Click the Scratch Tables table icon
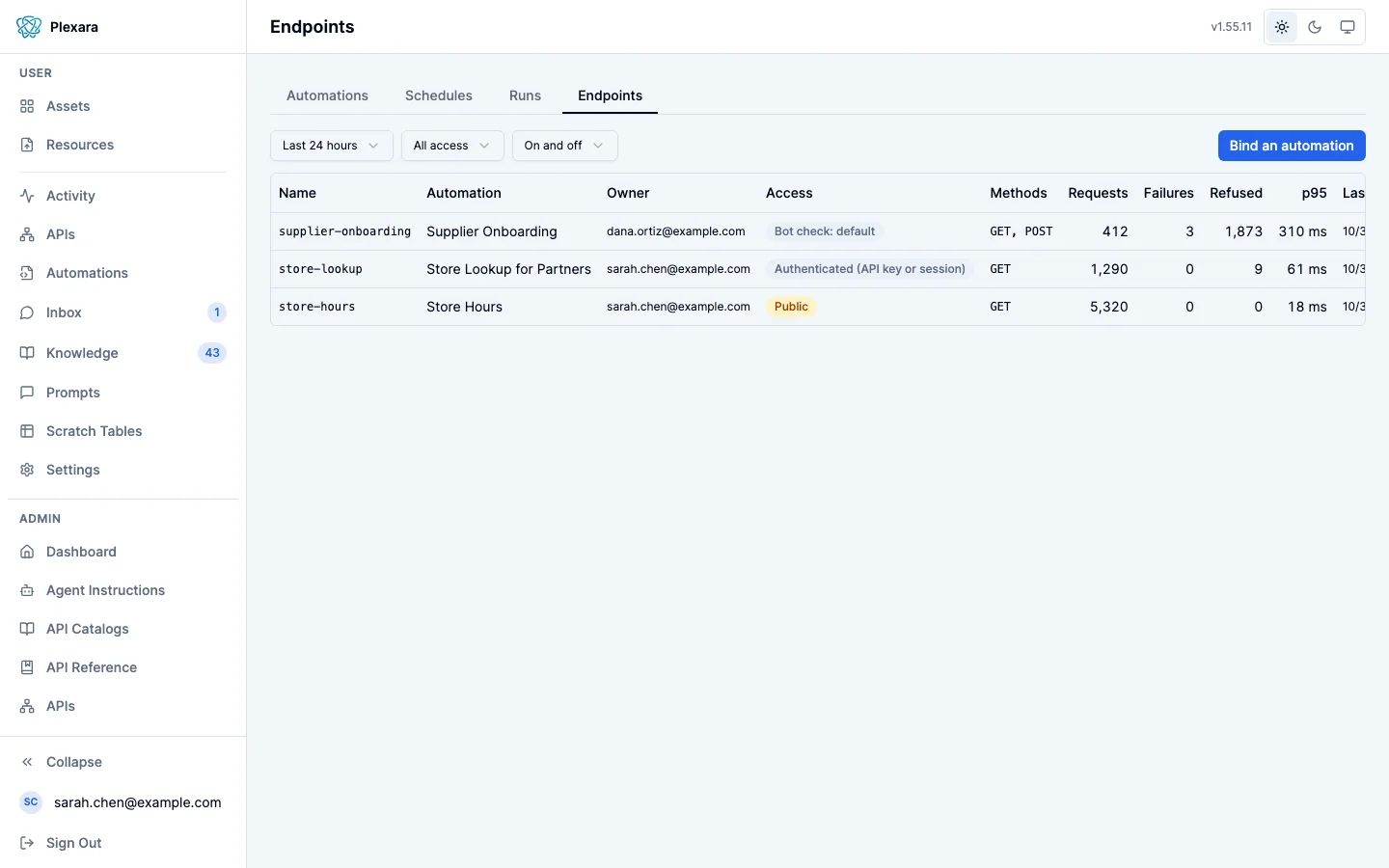 click(27, 431)
